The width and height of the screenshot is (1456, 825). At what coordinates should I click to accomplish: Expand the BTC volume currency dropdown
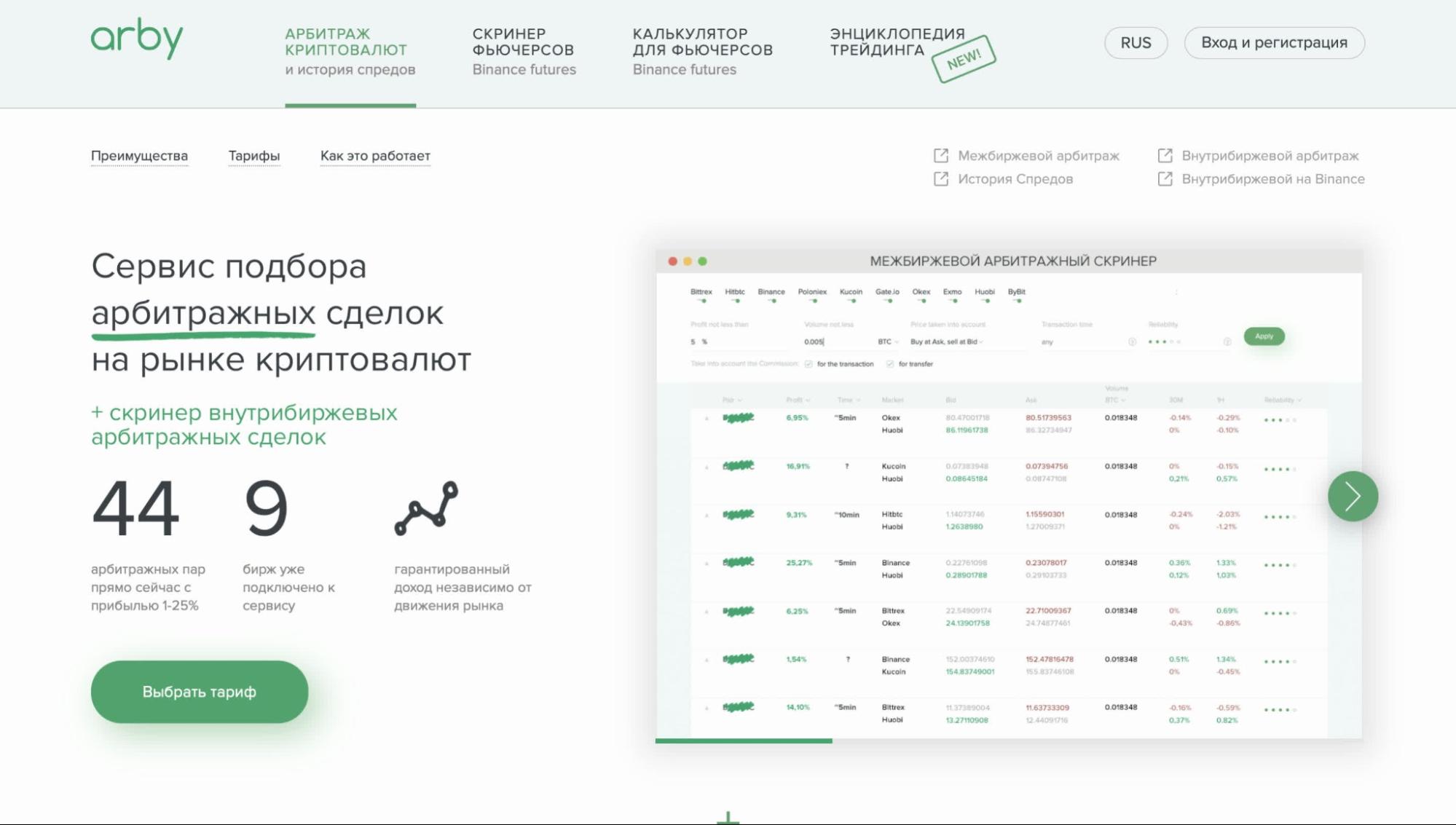coord(888,342)
